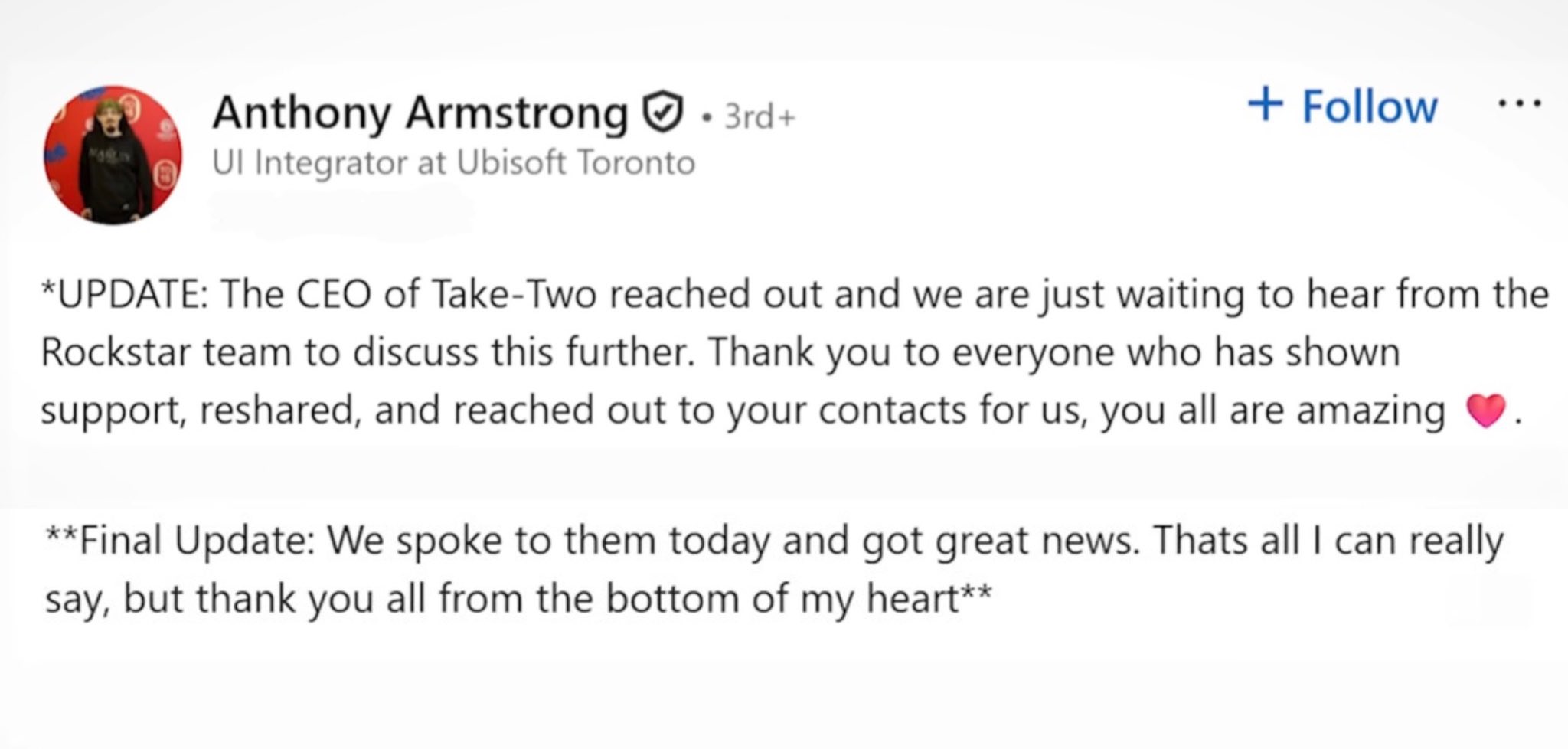This screenshot has height=749, width=1568.
Task: Open the Anthony Armstrong name link
Action: pyautogui.click(x=420, y=113)
